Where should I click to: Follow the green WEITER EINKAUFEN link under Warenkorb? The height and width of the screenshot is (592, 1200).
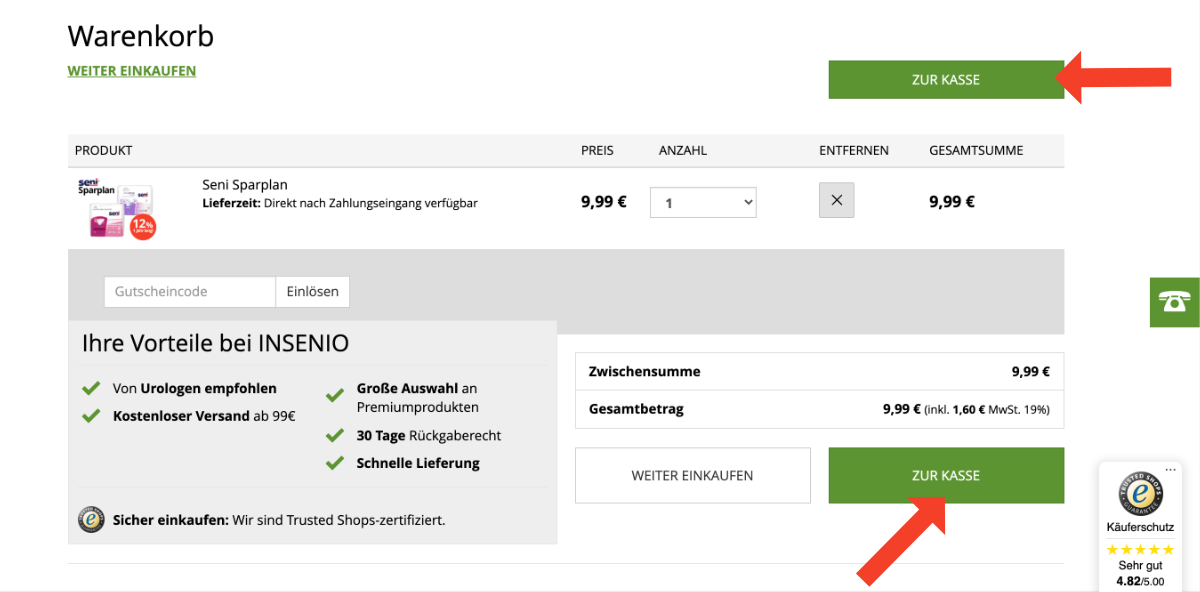132,71
